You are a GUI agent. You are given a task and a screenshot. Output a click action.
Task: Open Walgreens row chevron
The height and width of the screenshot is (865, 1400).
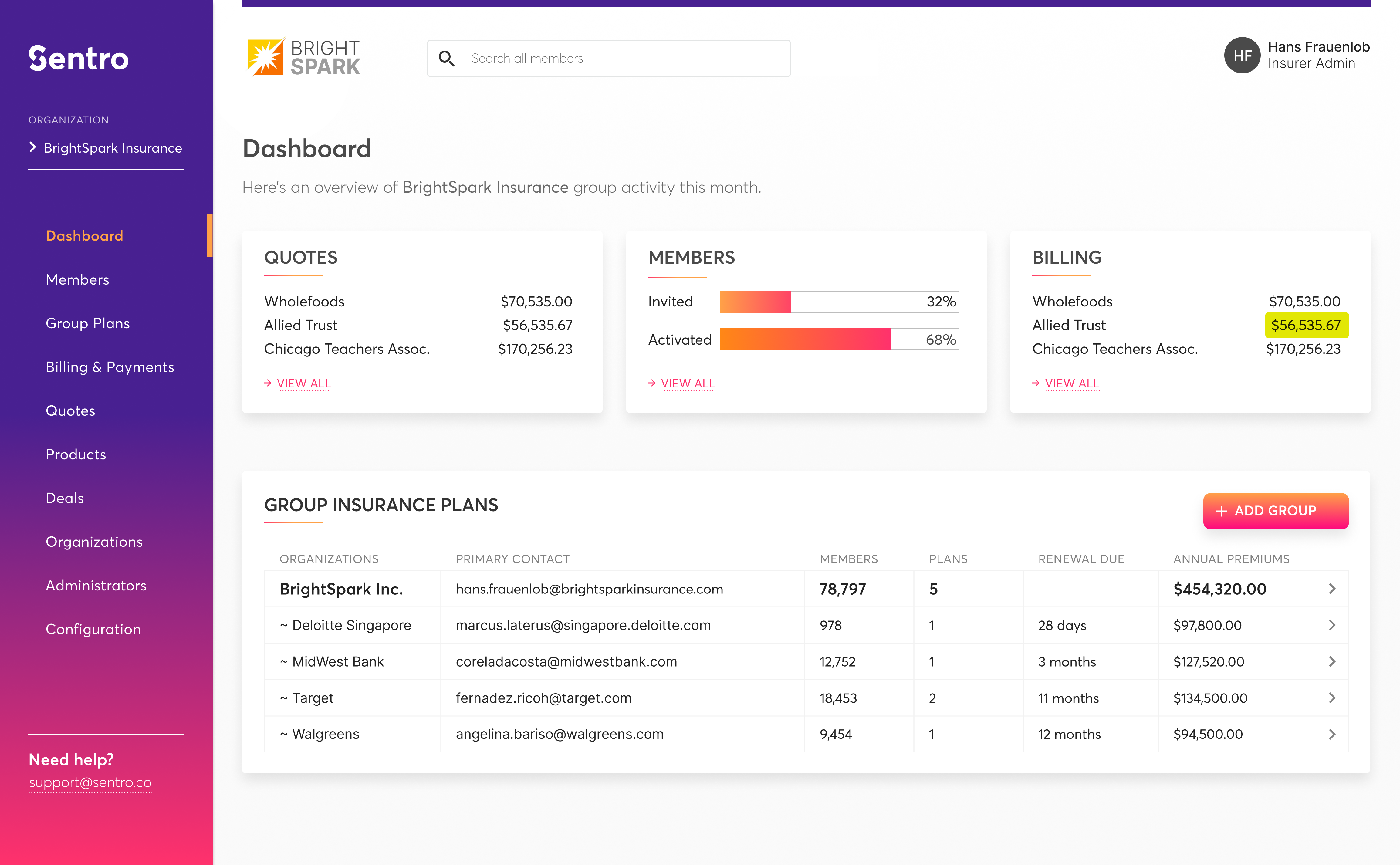(1332, 734)
